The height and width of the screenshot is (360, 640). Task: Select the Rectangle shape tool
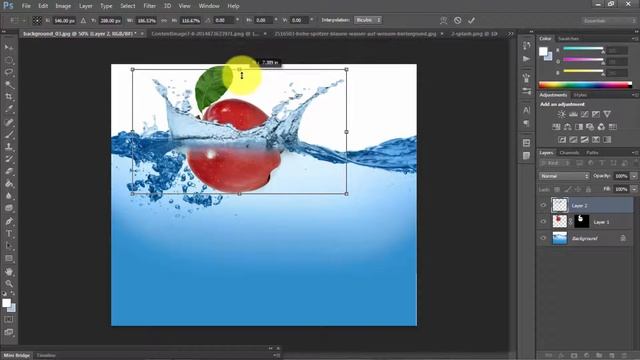[9, 258]
